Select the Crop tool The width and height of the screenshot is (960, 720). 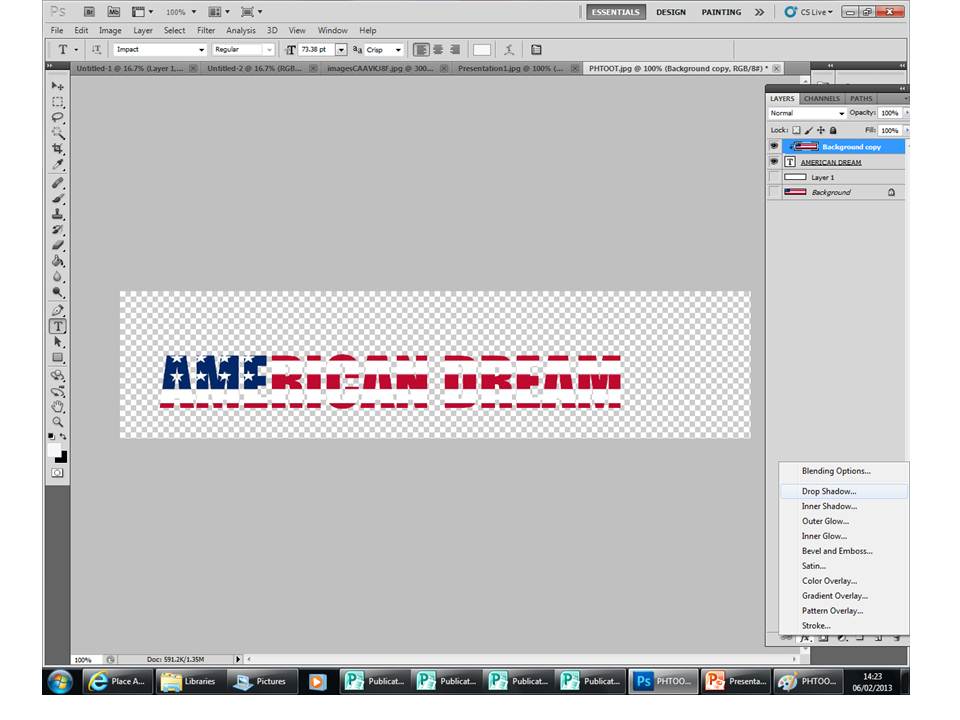58,148
